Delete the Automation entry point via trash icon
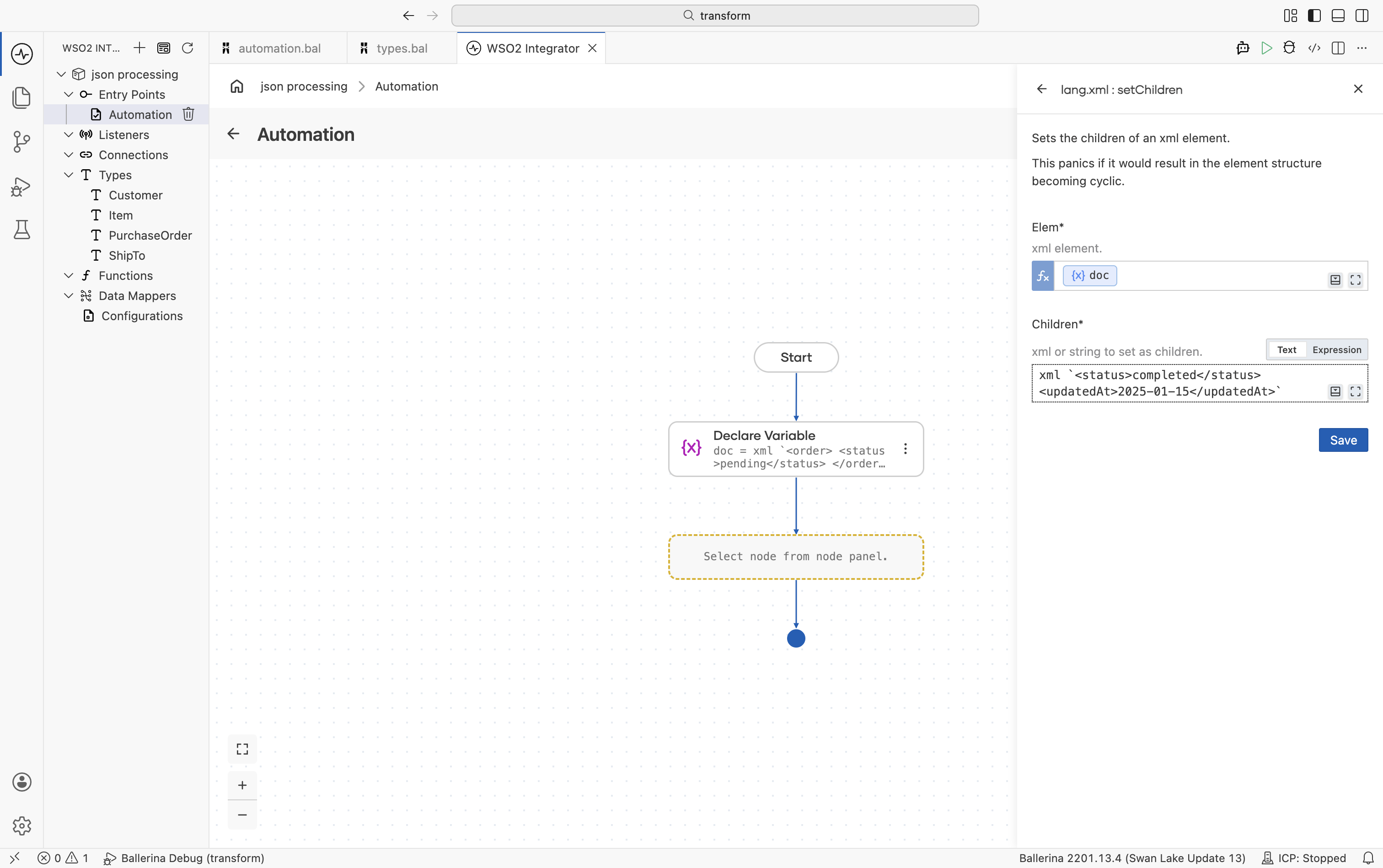The height and width of the screenshot is (868, 1383). (188, 114)
